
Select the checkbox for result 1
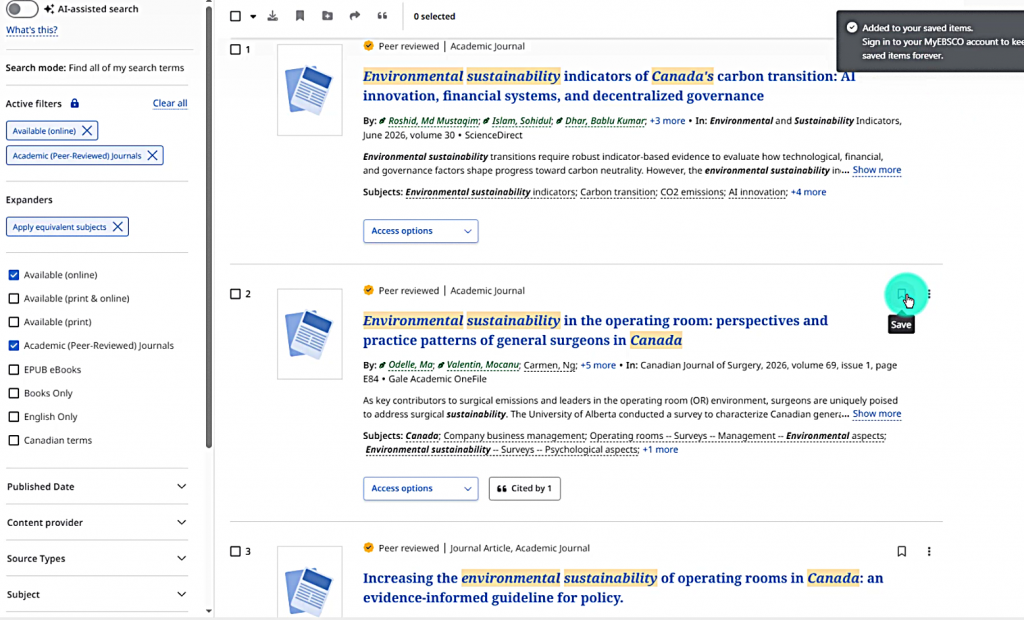tap(235, 50)
